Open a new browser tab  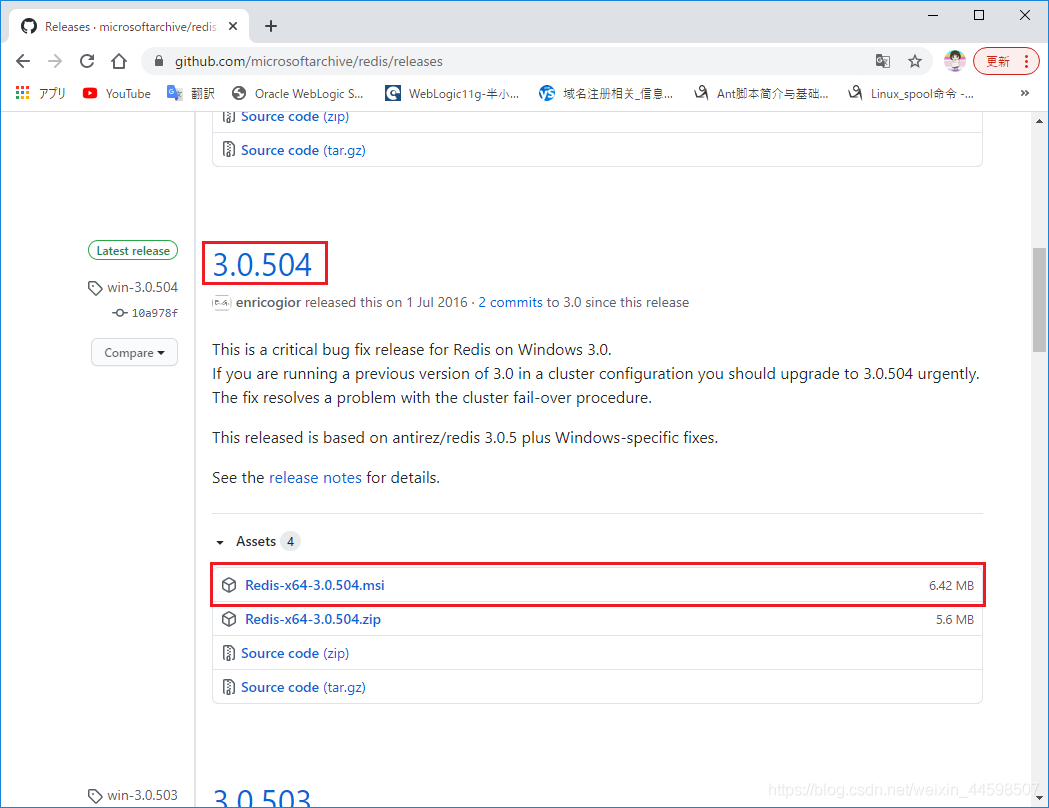271,26
